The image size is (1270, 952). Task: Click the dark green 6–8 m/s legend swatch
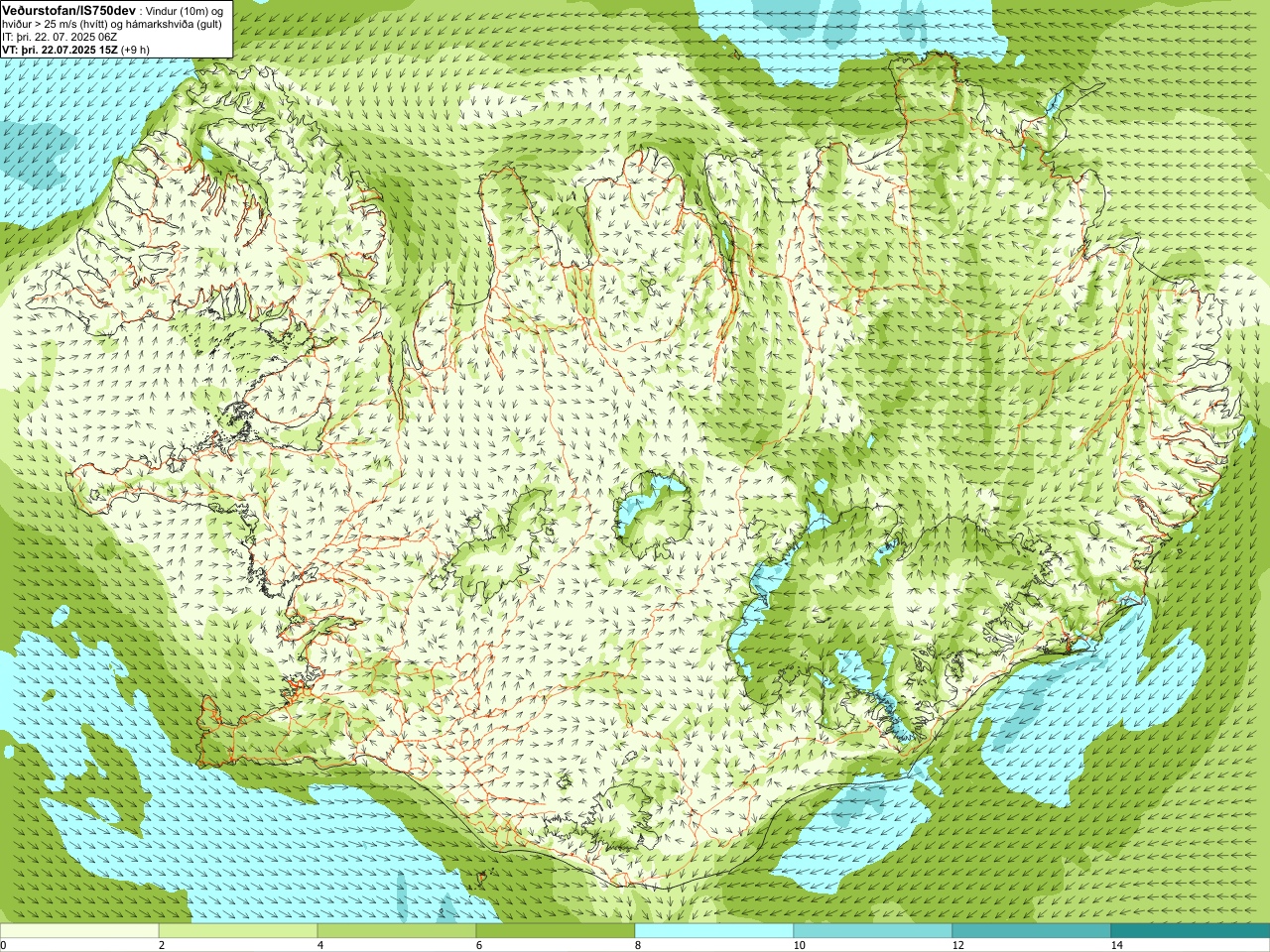point(556,932)
